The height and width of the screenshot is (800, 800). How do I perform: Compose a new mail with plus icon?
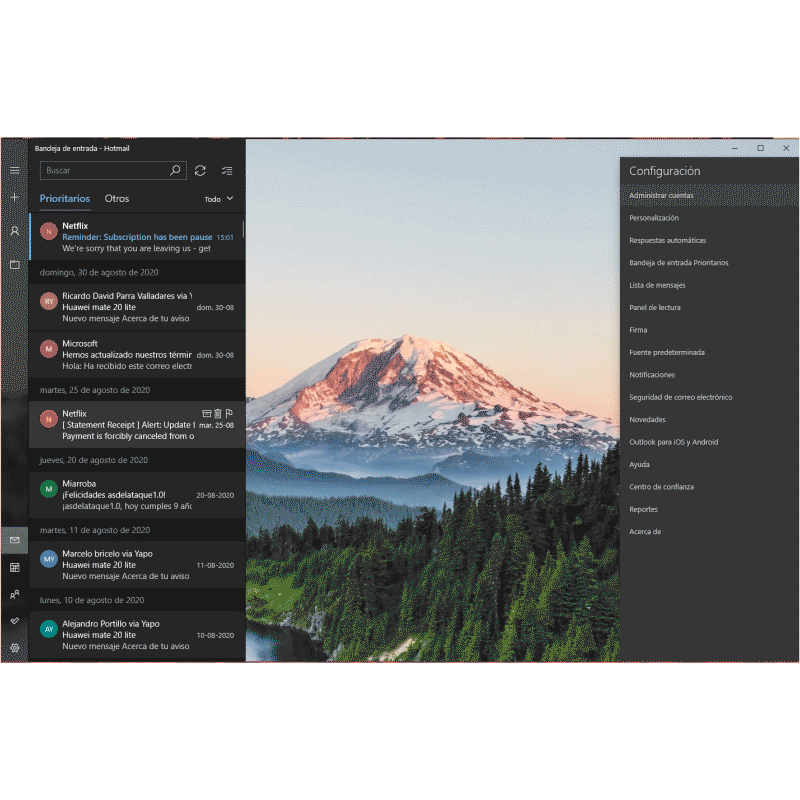pyautogui.click(x=14, y=198)
